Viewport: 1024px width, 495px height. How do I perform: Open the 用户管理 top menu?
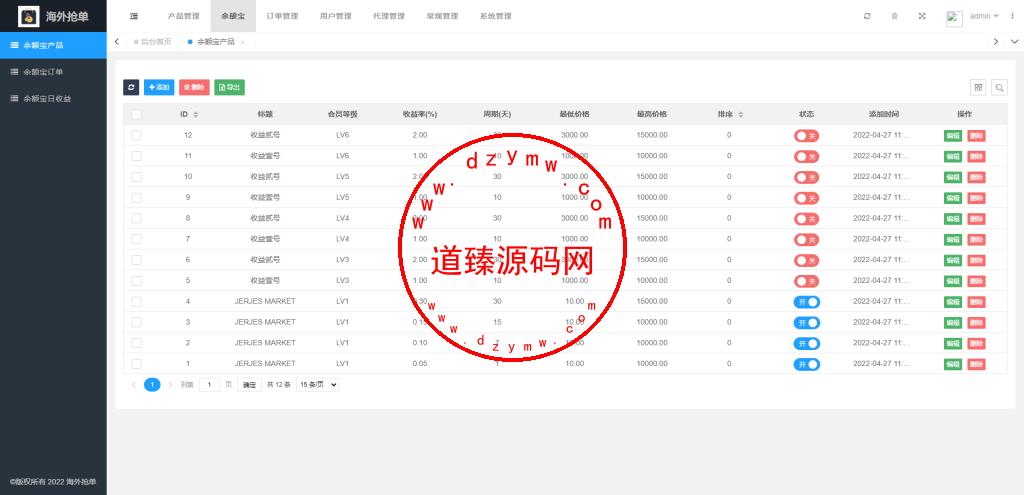pos(336,16)
